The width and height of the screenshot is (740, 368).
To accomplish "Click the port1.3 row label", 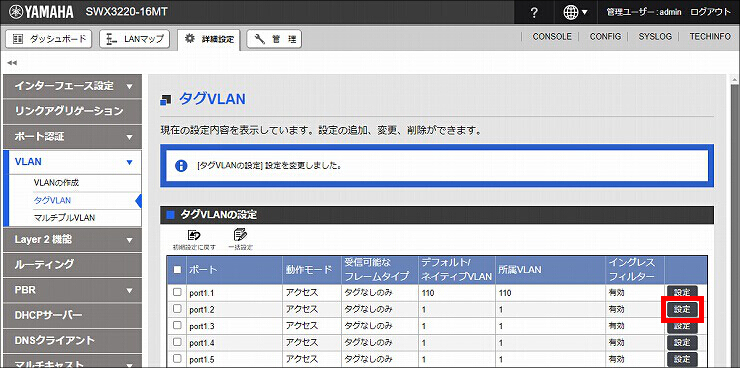I will click(202, 326).
